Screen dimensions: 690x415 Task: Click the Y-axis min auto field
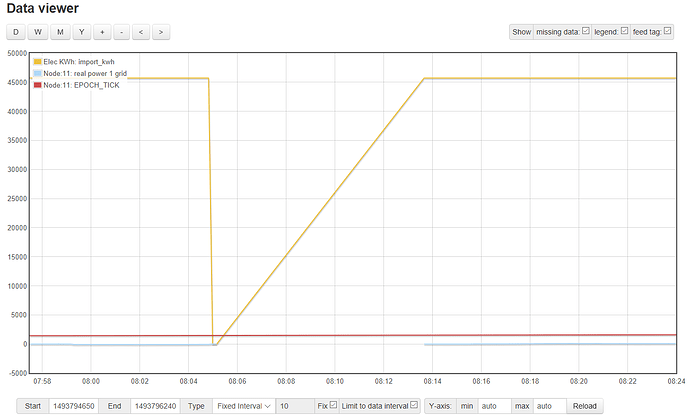pyautogui.click(x=494, y=406)
